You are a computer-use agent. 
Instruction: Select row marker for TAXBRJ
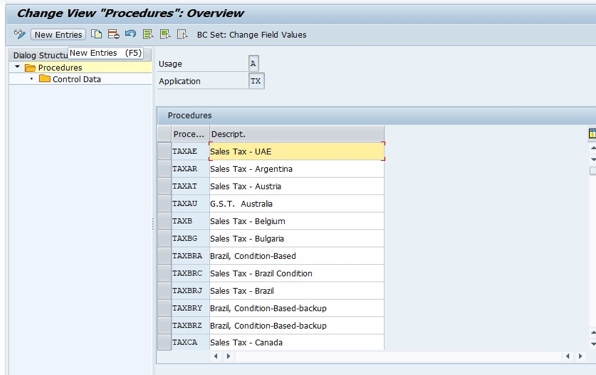pyautogui.click(x=165, y=291)
